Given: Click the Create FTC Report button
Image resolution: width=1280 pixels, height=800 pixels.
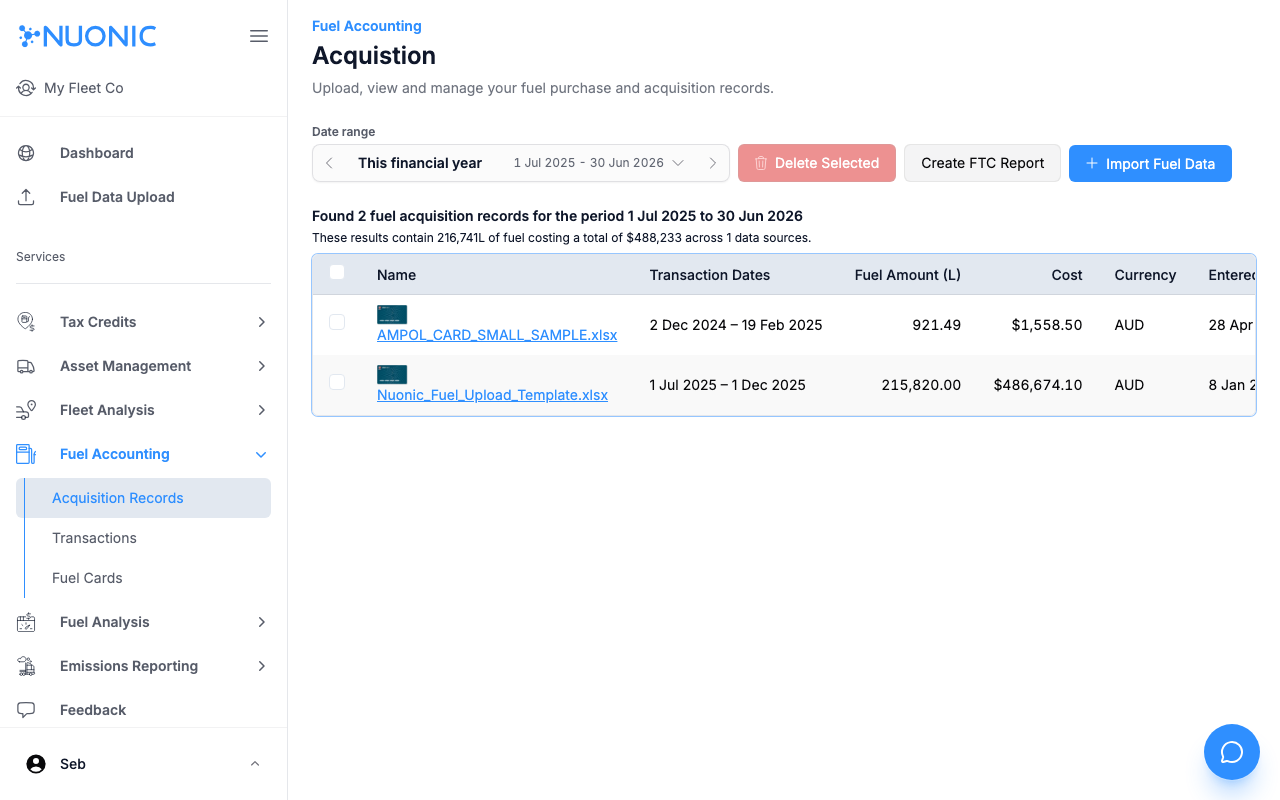Looking at the screenshot, I should click(982, 163).
